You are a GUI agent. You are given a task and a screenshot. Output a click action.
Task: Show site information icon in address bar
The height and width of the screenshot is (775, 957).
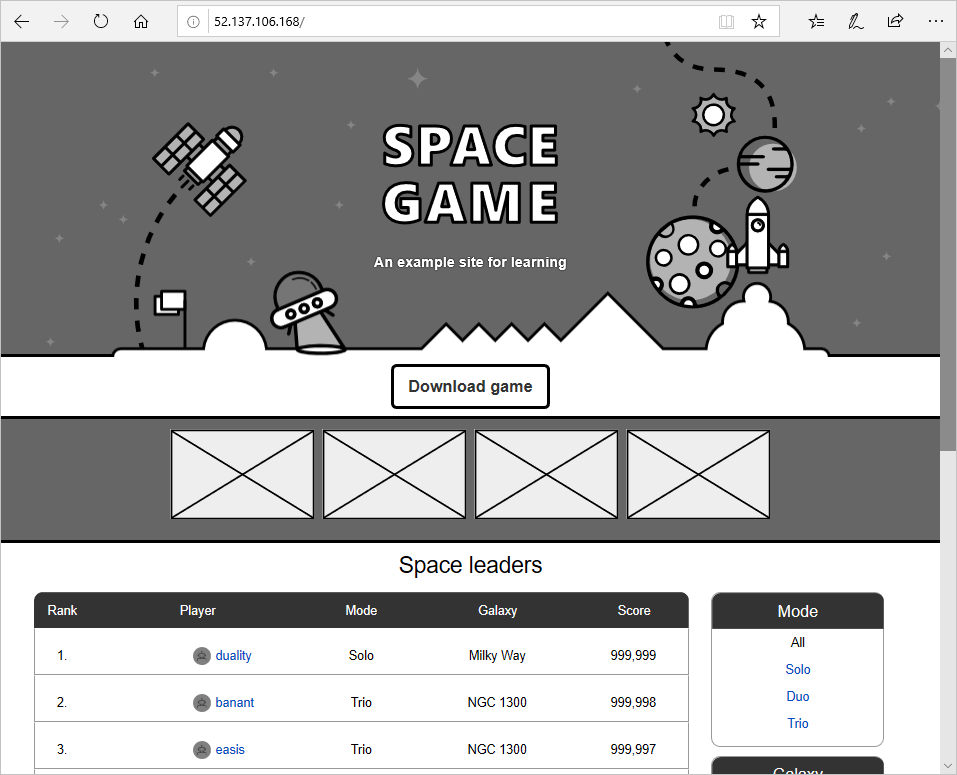click(193, 22)
